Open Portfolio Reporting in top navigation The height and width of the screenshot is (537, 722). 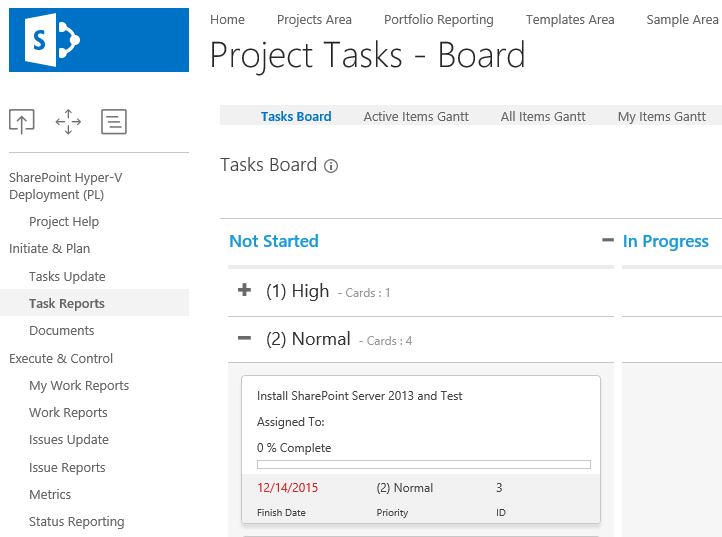tap(438, 19)
